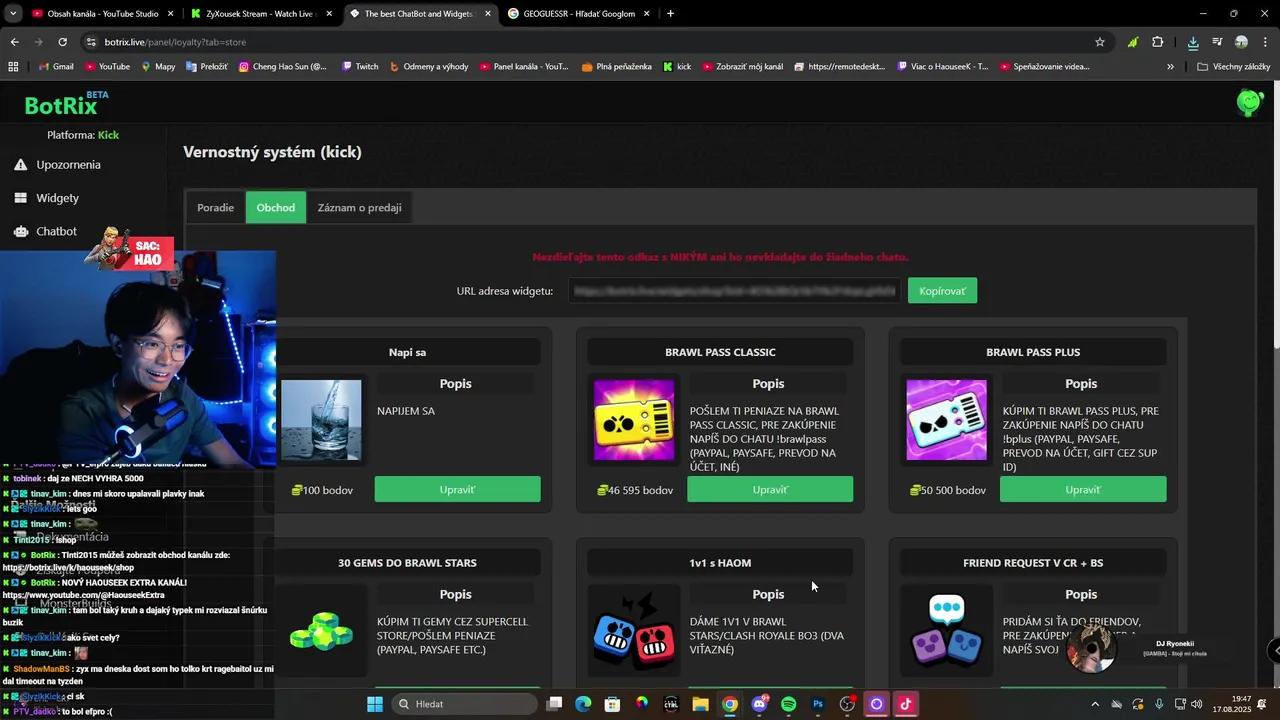This screenshot has height=720, width=1280.
Task: Switch to ZyXousek Stream browser tab
Action: [x=261, y=14]
